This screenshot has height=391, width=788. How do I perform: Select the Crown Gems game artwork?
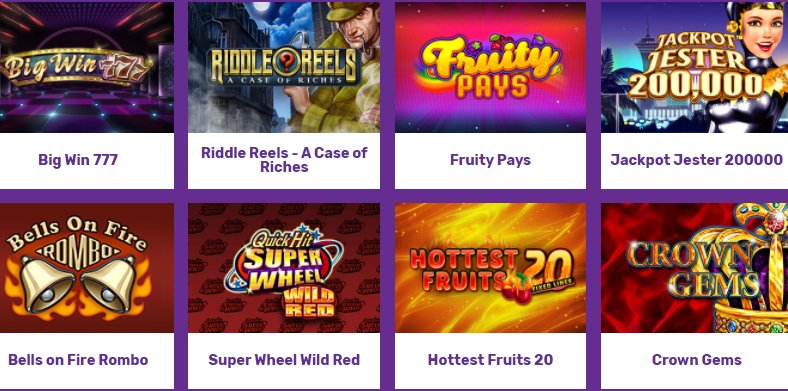pyautogui.click(x=695, y=268)
